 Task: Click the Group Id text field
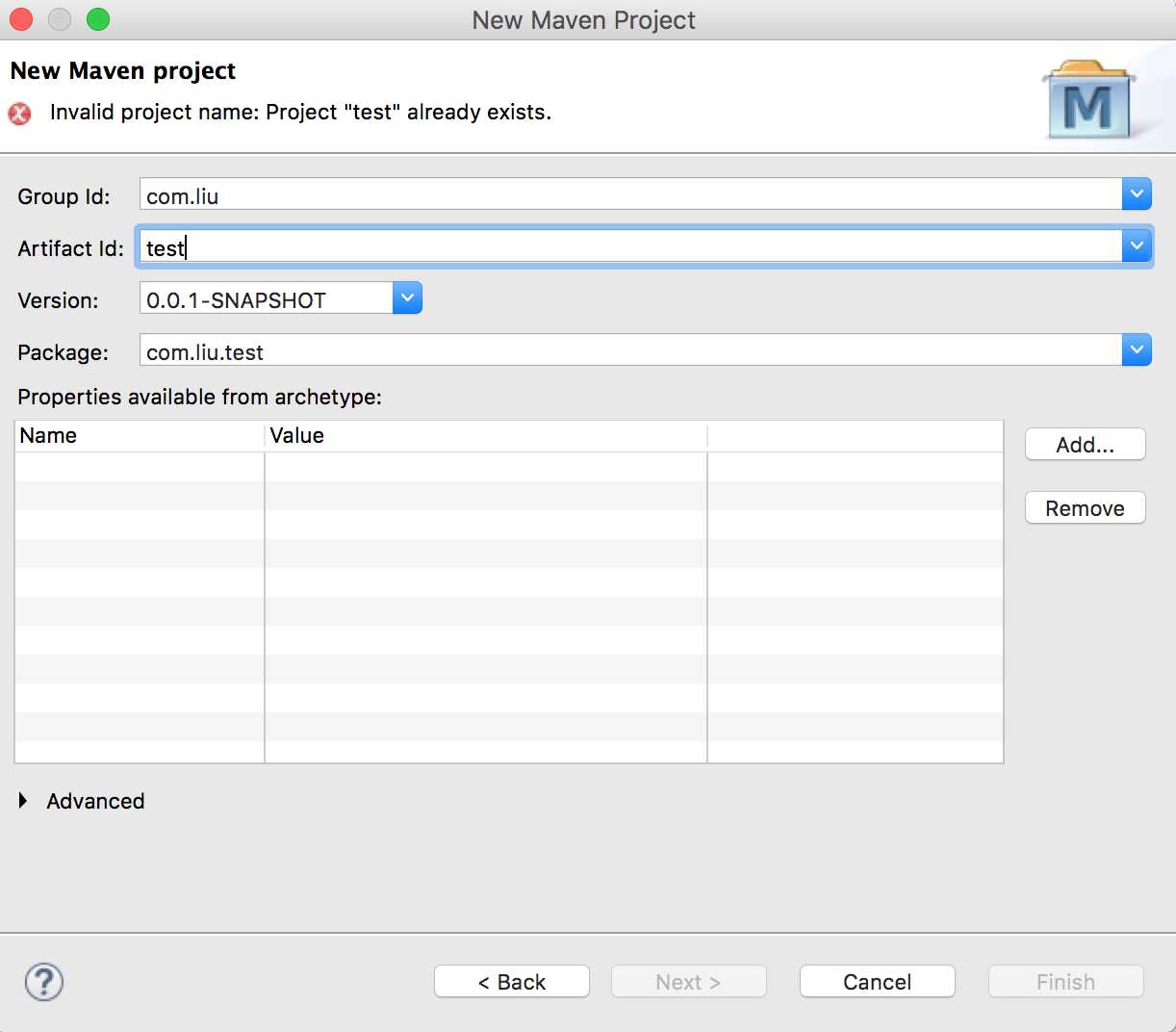click(630, 194)
